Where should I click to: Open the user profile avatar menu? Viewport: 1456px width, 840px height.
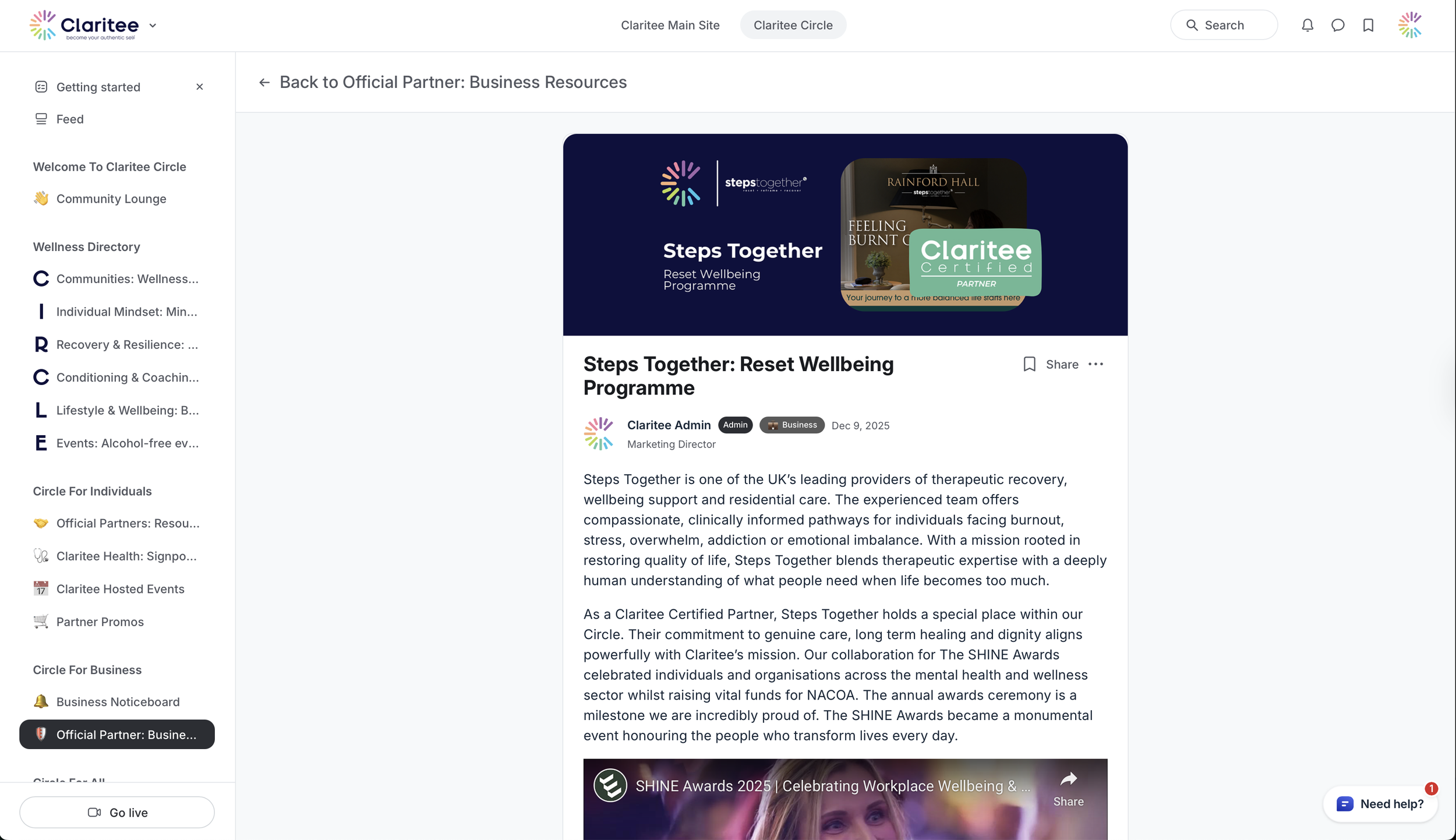[1409, 25]
